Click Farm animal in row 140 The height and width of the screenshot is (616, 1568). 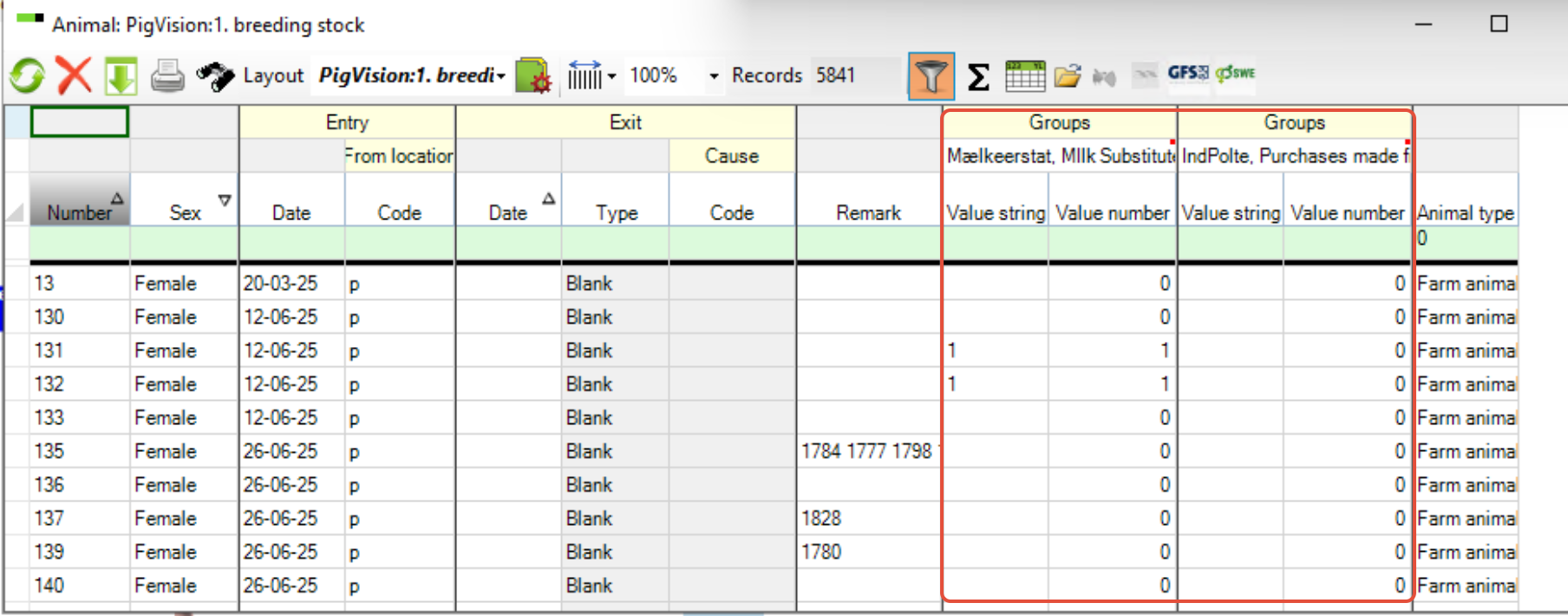click(1466, 586)
